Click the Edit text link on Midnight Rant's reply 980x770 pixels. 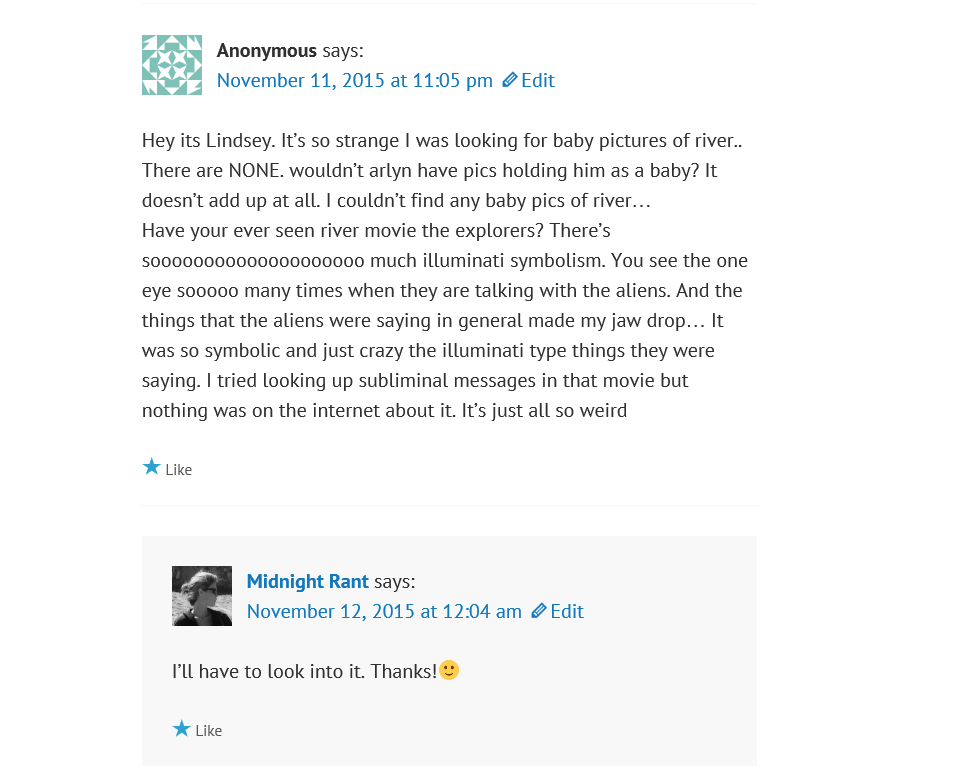(567, 611)
